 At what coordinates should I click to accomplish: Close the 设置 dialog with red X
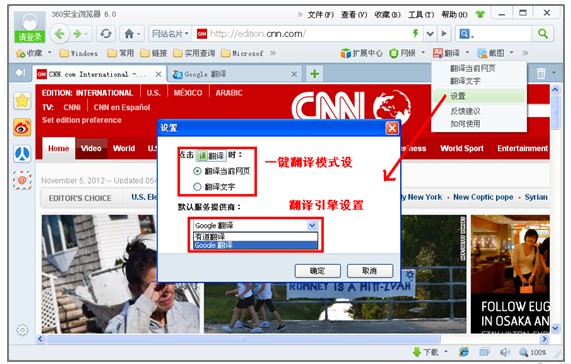click(x=392, y=128)
